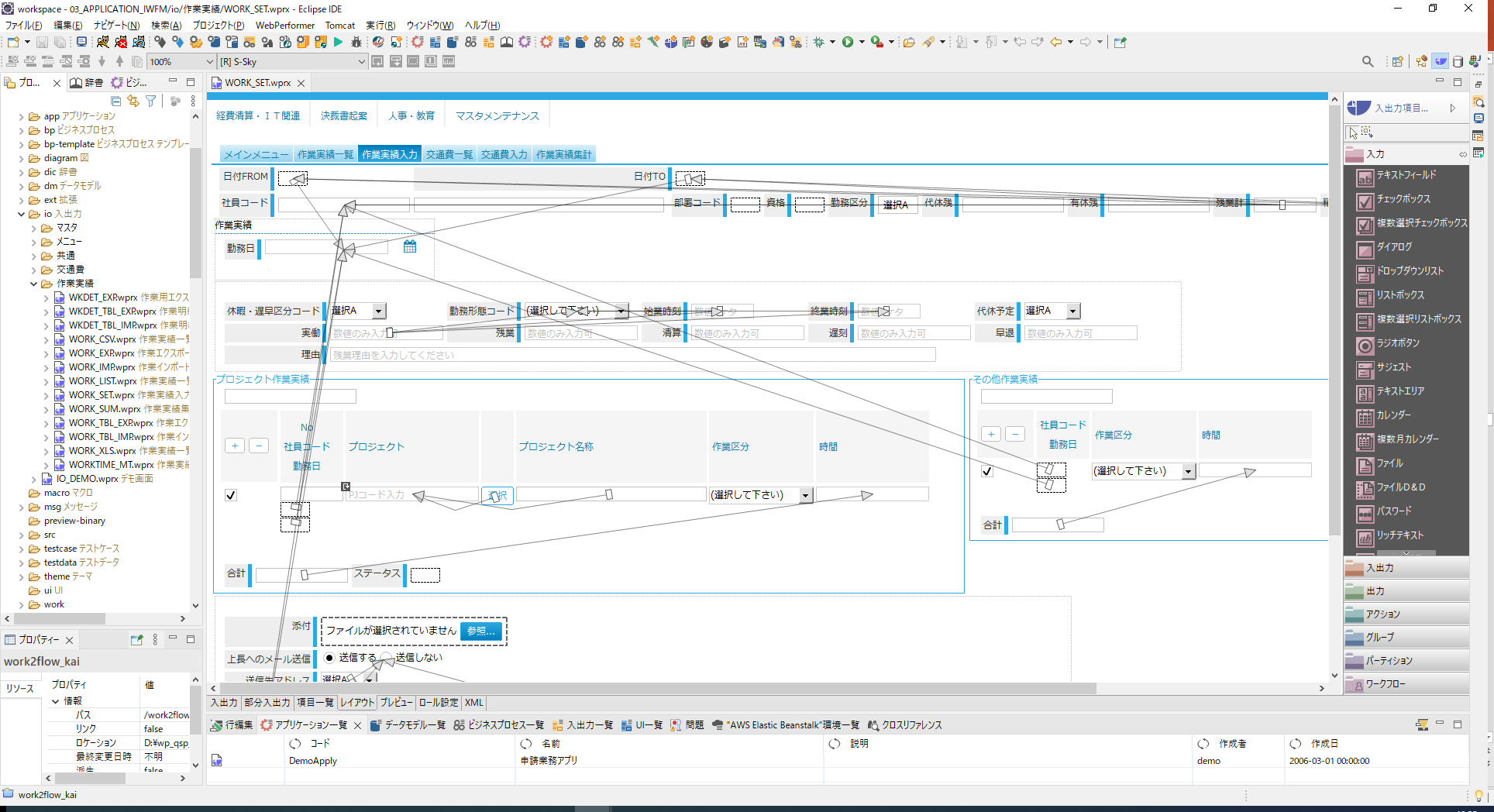Choose the ドロップダウンリスト palette tool
This screenshot has height=812, width=1494.
pyautogui.click(x=1409, y=271)
